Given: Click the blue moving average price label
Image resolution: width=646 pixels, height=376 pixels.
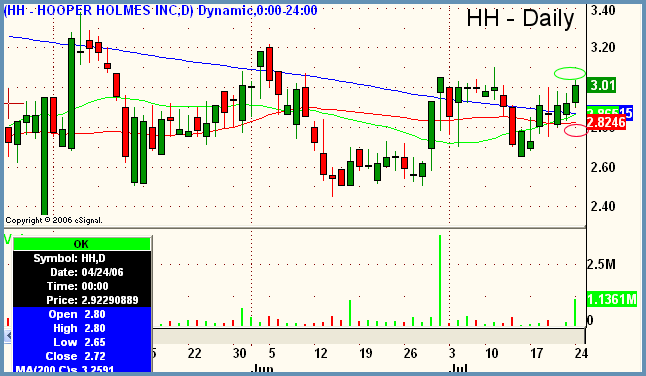Looking at the screenshot, I should coord(610,112).
